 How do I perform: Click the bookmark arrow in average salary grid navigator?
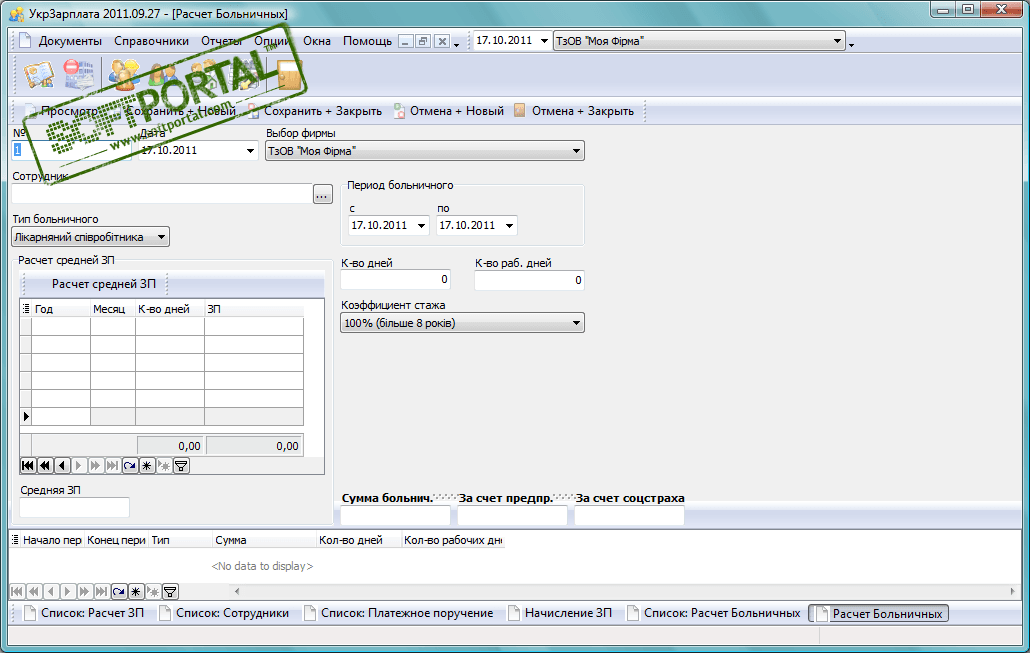click(130, 466)
